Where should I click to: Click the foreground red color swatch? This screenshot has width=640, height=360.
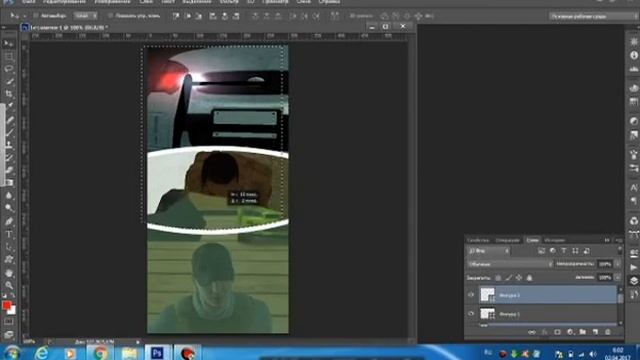pyautogui.click(x=7, y=306)
